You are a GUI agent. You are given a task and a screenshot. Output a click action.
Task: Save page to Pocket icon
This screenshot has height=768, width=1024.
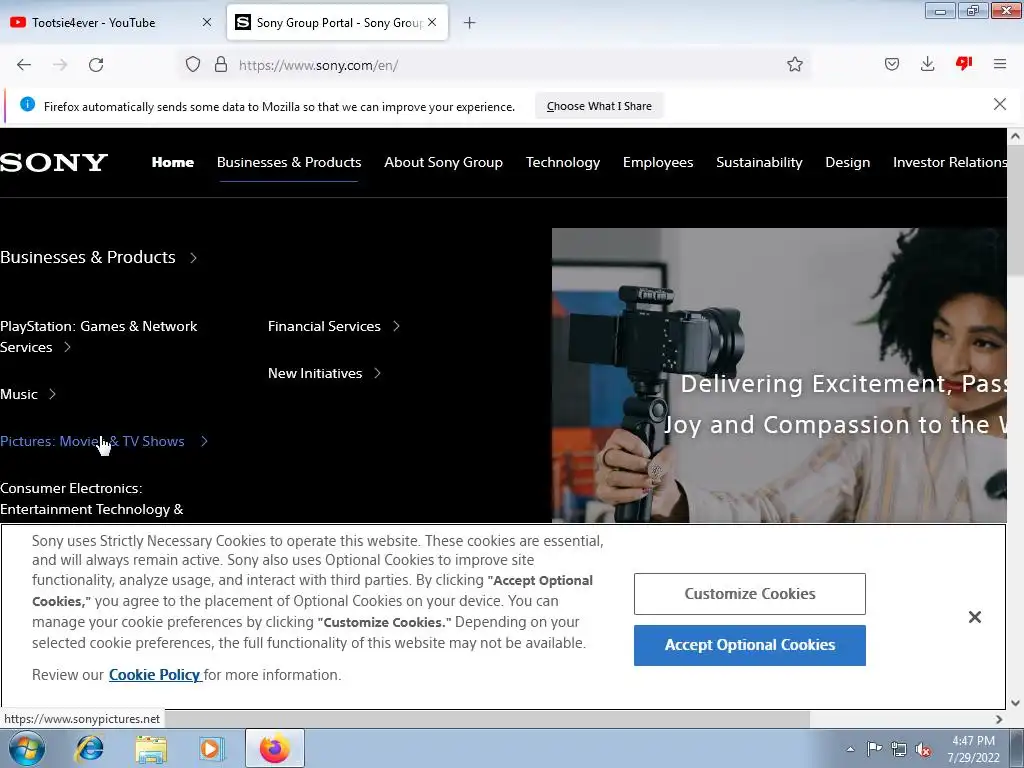892,64
